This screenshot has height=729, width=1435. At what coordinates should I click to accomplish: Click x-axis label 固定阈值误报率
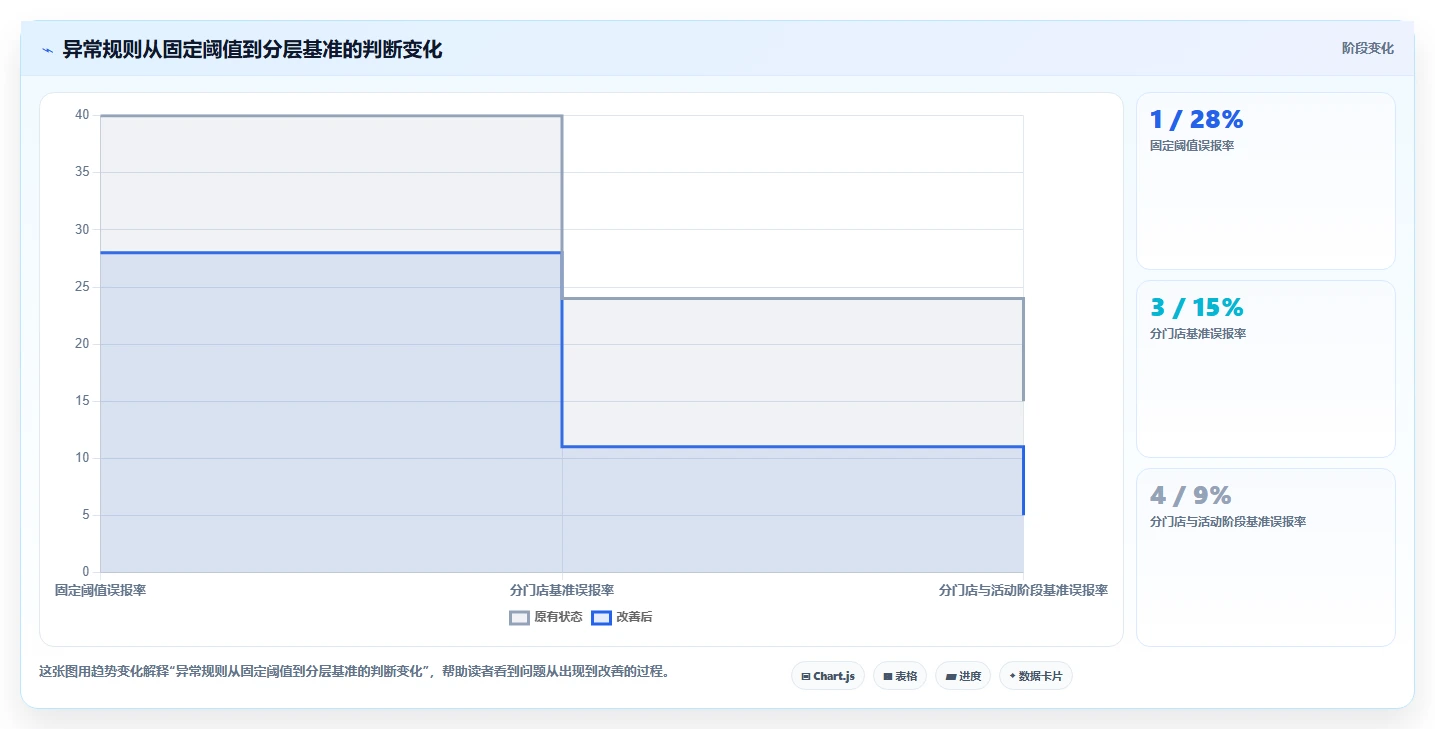point(100,590)
